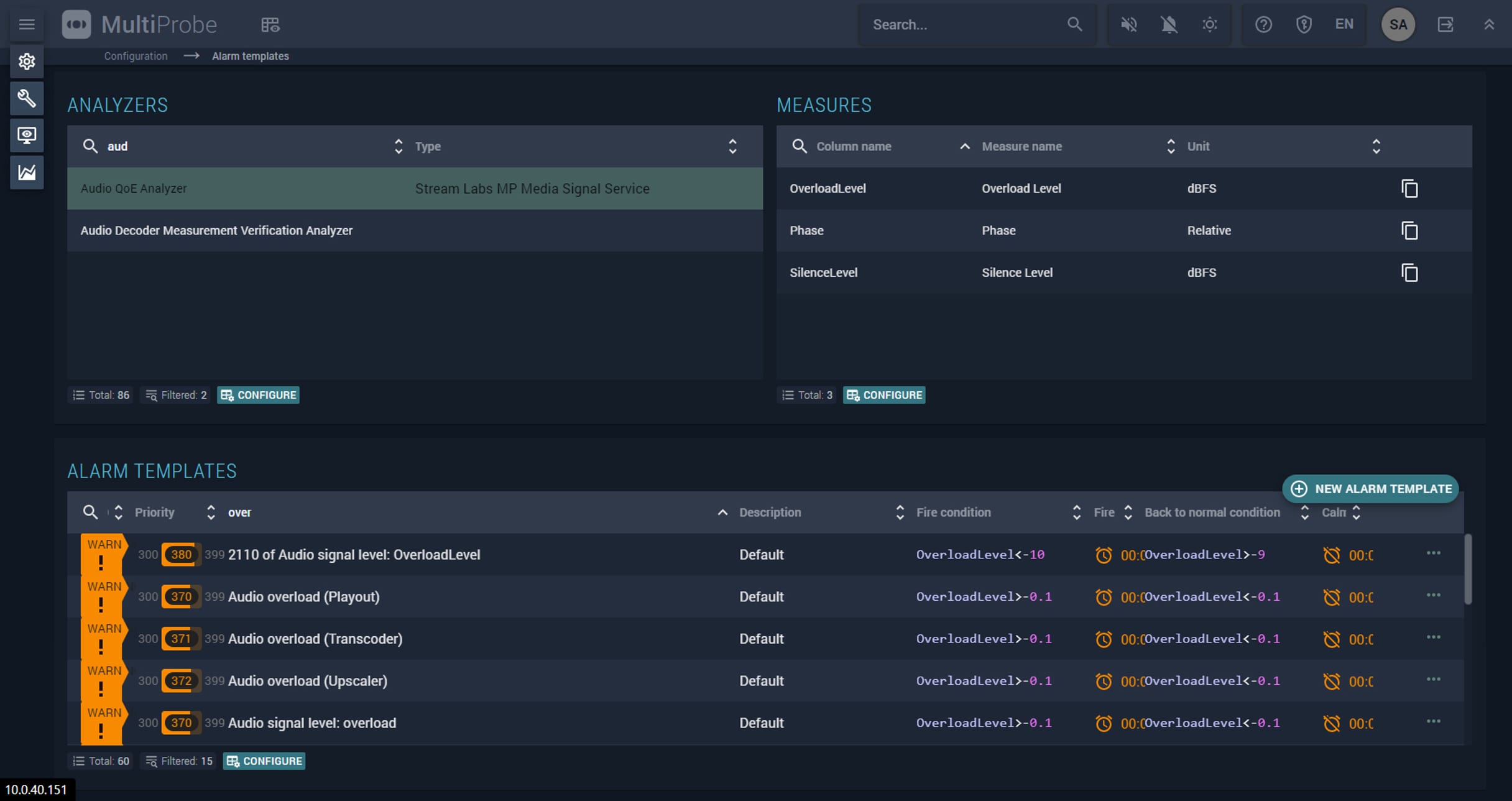The height and width of the screenshot is (801, 1512).
Task: Click CONFIGURE under Analyzers table
Action: 258,395
